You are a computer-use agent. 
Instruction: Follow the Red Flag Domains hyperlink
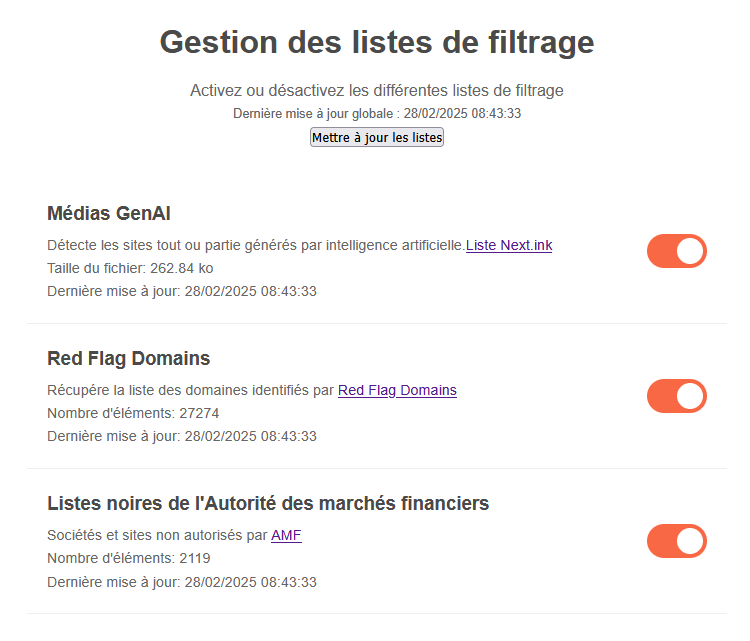[x=397, y=390]
